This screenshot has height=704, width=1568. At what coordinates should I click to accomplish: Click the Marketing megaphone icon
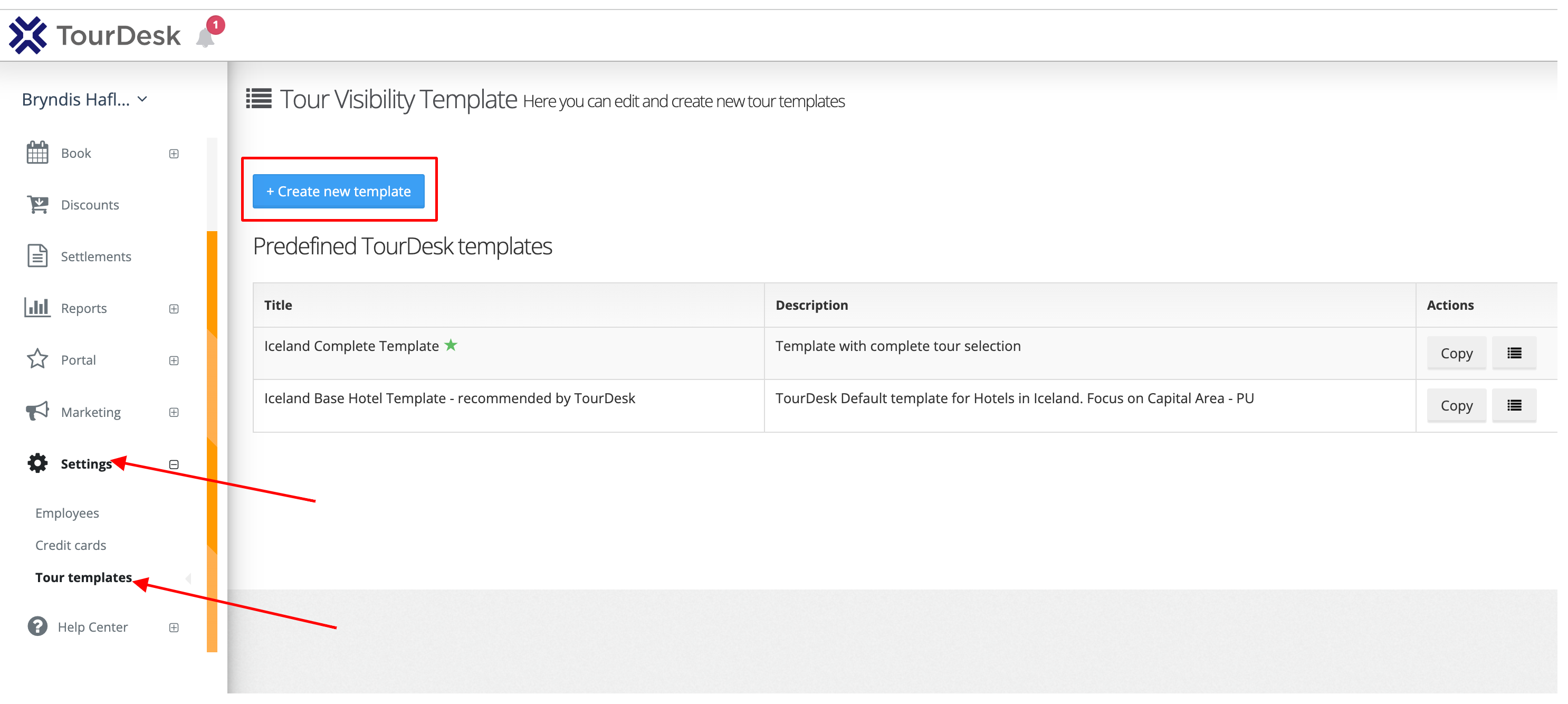pyautogui.click(x=37, y=412)
